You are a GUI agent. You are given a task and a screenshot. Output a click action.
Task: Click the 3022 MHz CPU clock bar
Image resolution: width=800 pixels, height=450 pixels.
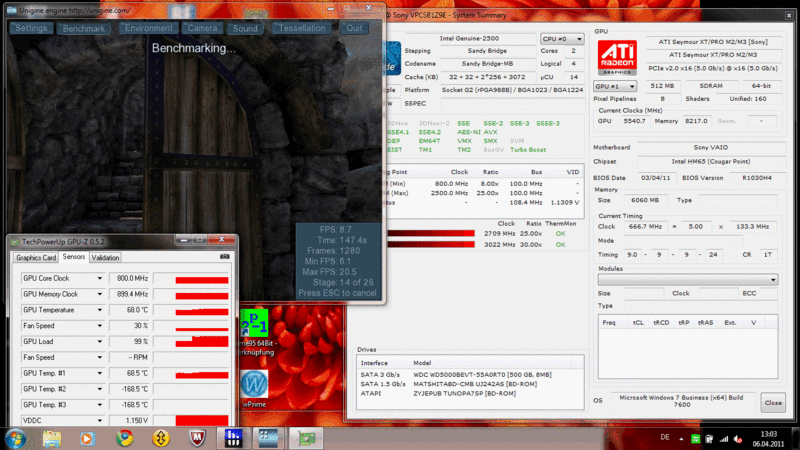point(432,244)
